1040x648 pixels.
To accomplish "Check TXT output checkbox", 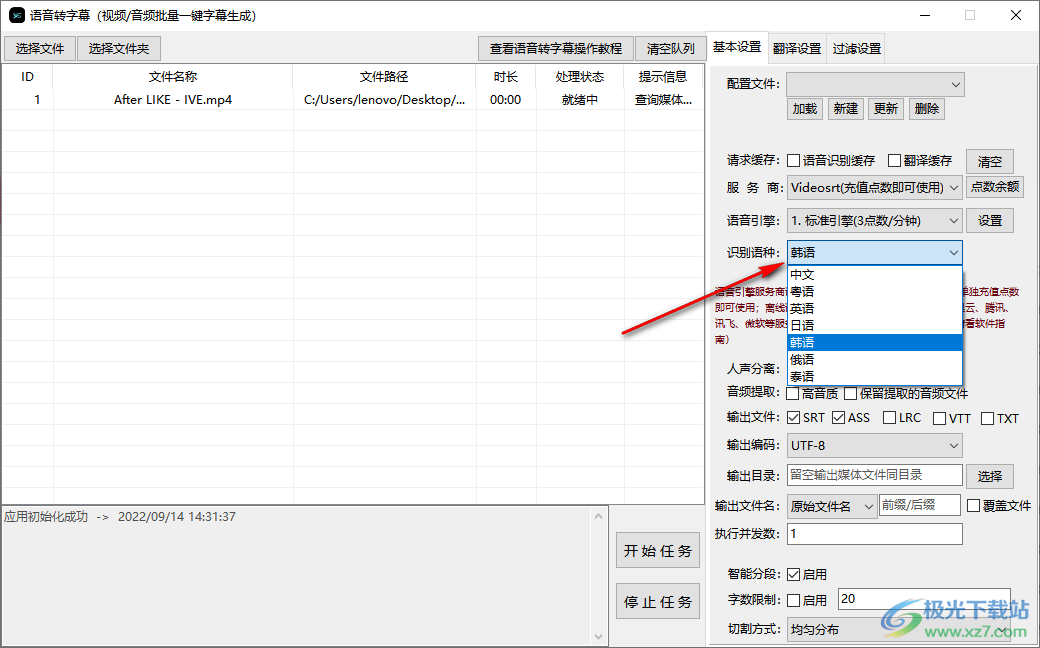I will (x=988, y=419).
